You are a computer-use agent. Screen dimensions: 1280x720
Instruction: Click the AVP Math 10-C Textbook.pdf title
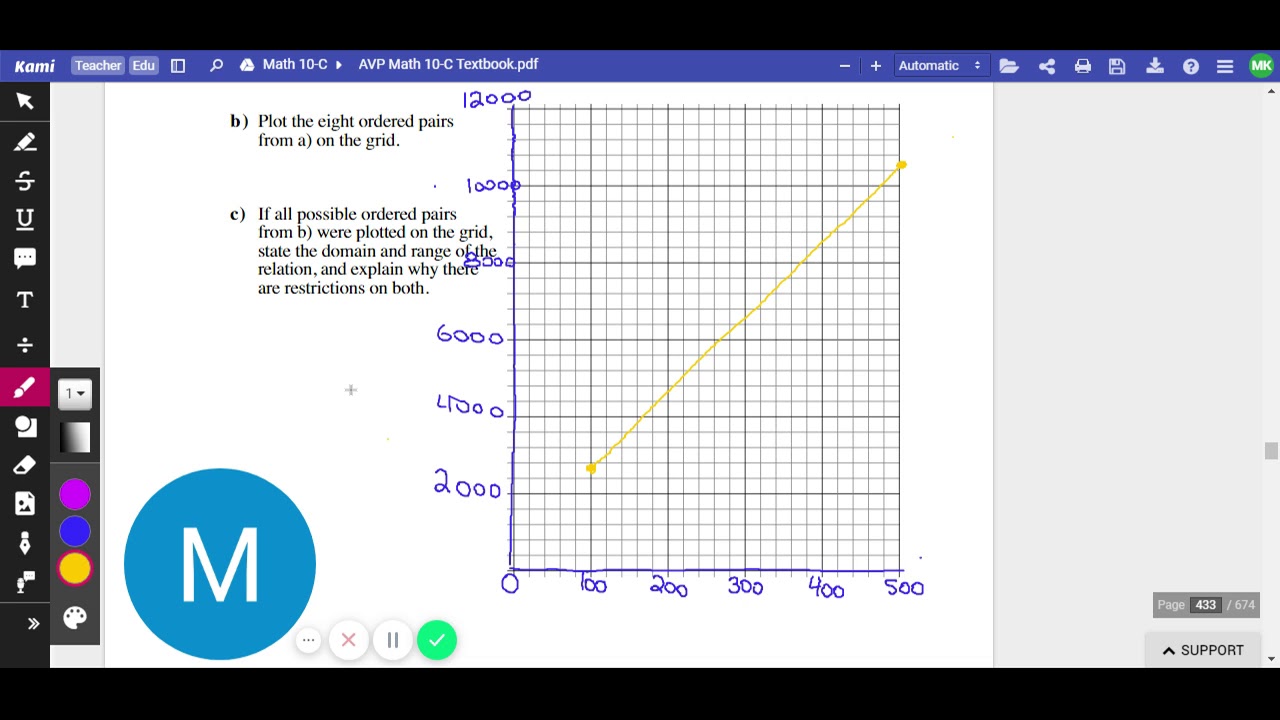tap(449, 64)
